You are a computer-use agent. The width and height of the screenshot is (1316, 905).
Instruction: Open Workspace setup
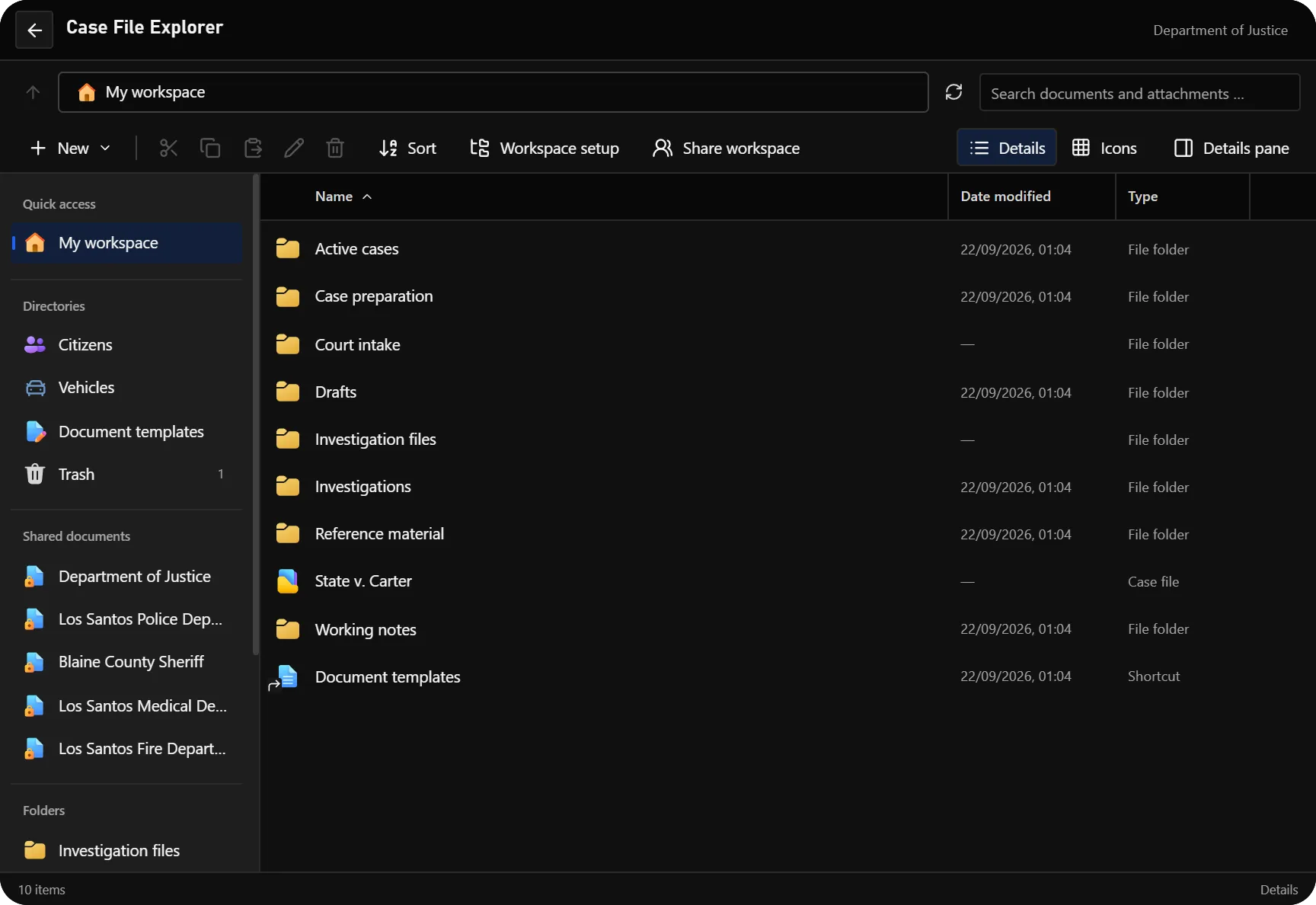545,148
